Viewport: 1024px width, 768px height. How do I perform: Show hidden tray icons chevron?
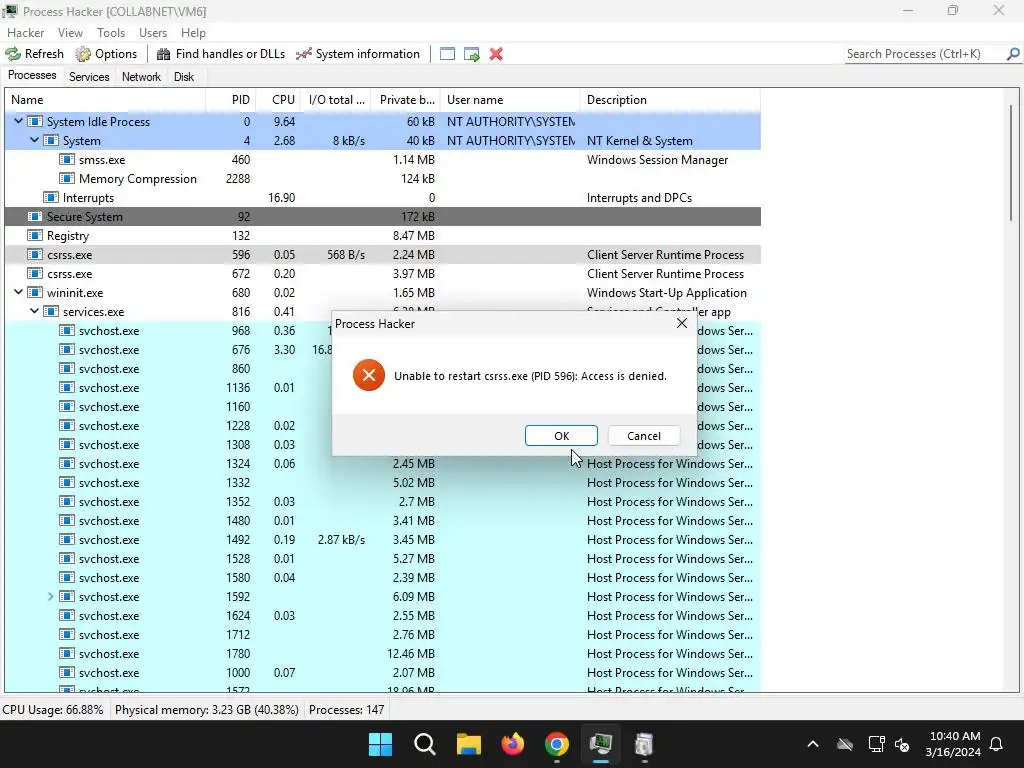pos(813,744)
